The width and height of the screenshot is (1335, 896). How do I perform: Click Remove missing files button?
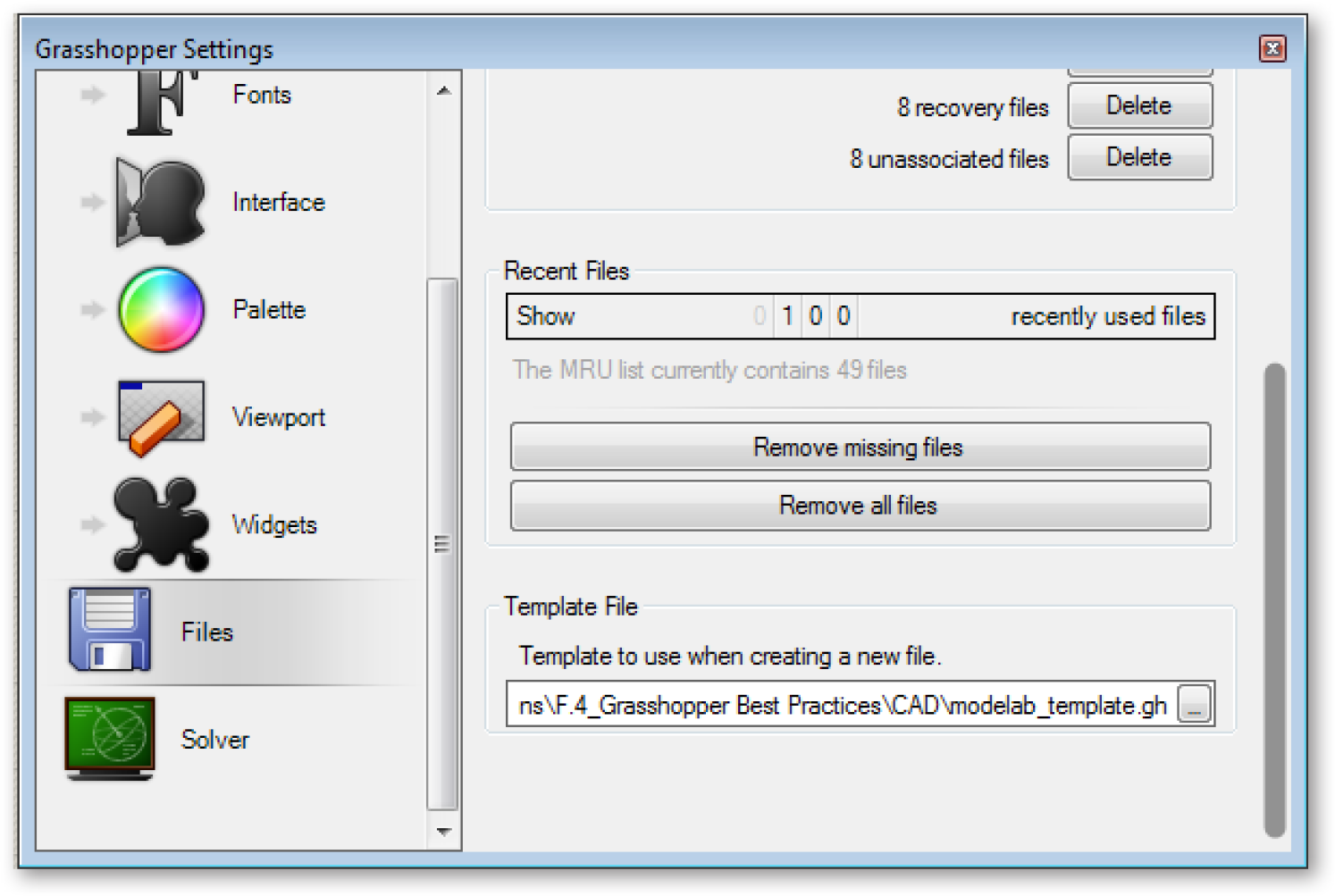[x=860, y=447]
